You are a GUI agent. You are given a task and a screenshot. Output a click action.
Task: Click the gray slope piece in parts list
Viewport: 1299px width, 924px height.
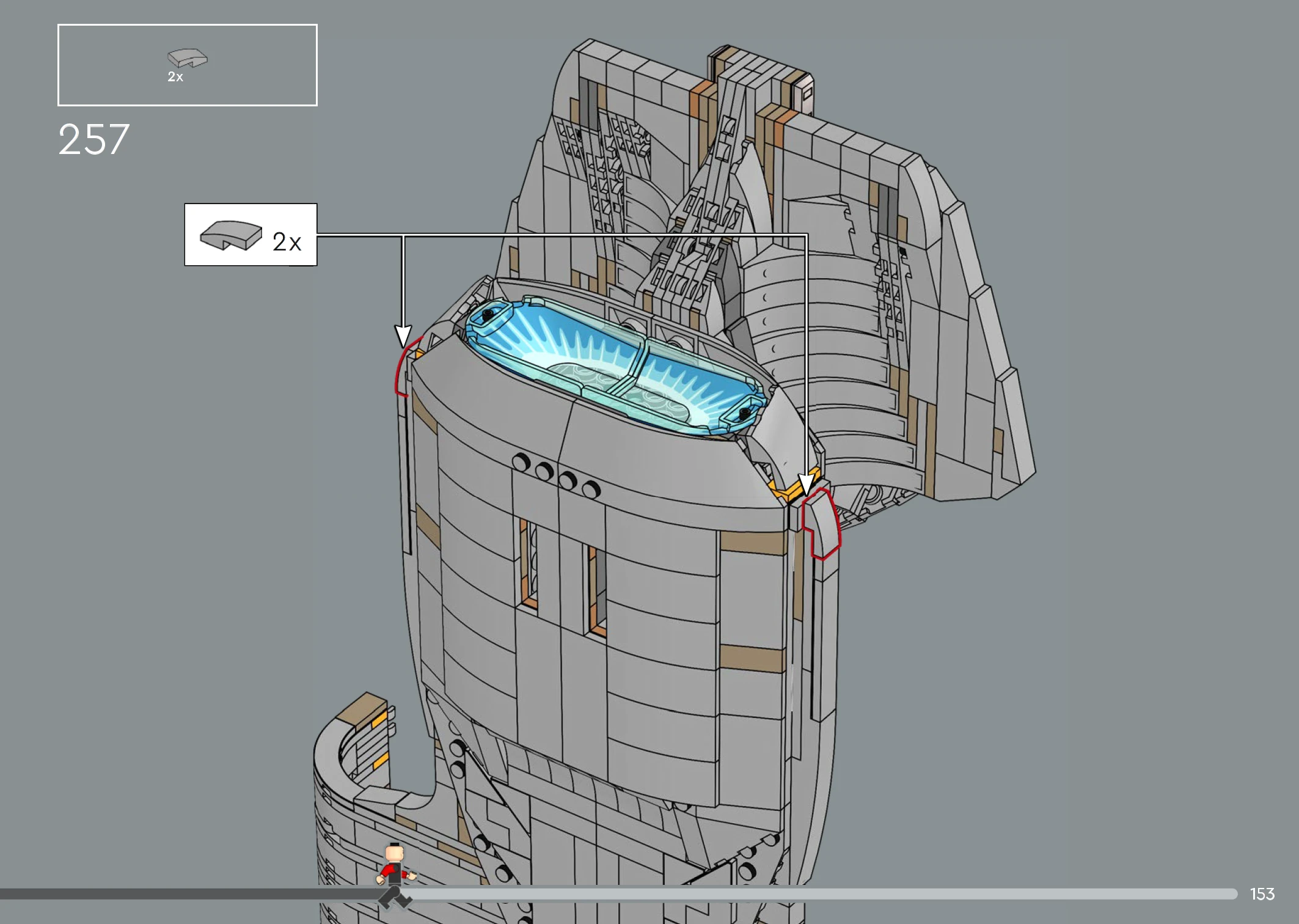pos(188,58)
